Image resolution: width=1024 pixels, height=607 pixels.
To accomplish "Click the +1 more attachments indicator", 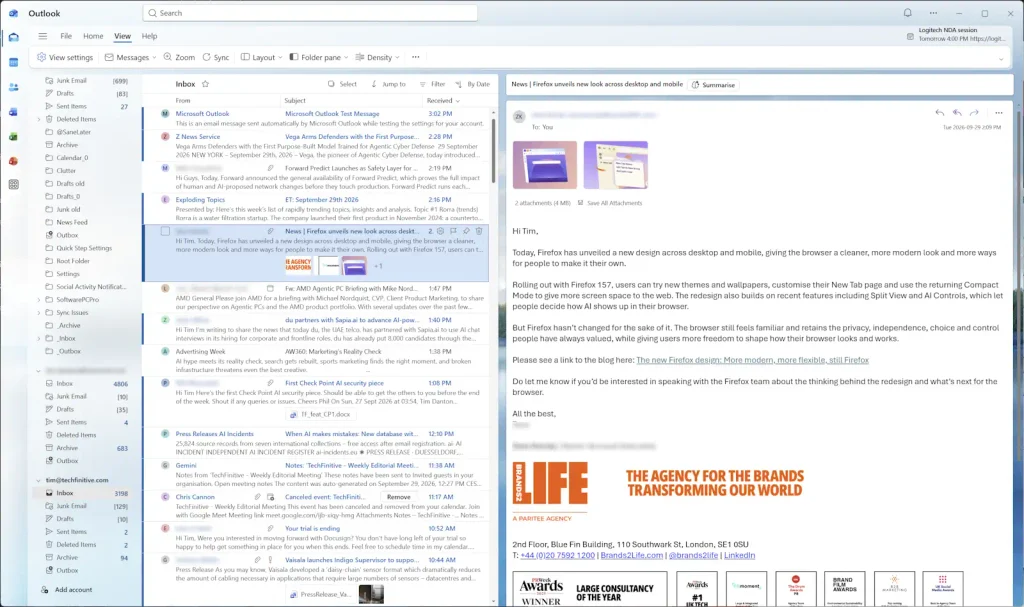I will tap(378, 267).
